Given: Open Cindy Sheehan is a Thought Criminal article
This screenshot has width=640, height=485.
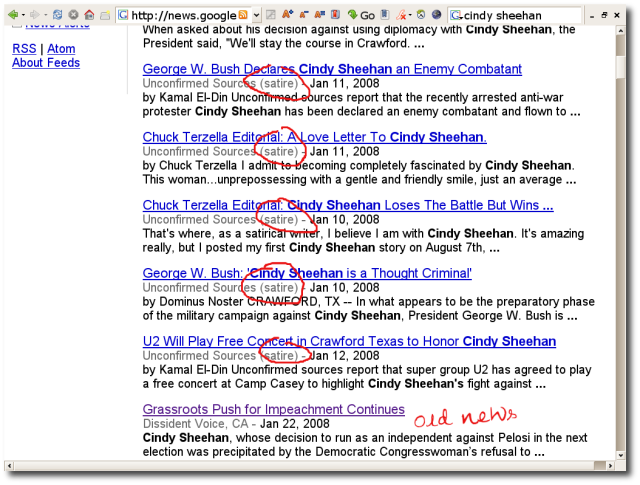Looking at the screenshot, I should point(307,273).
